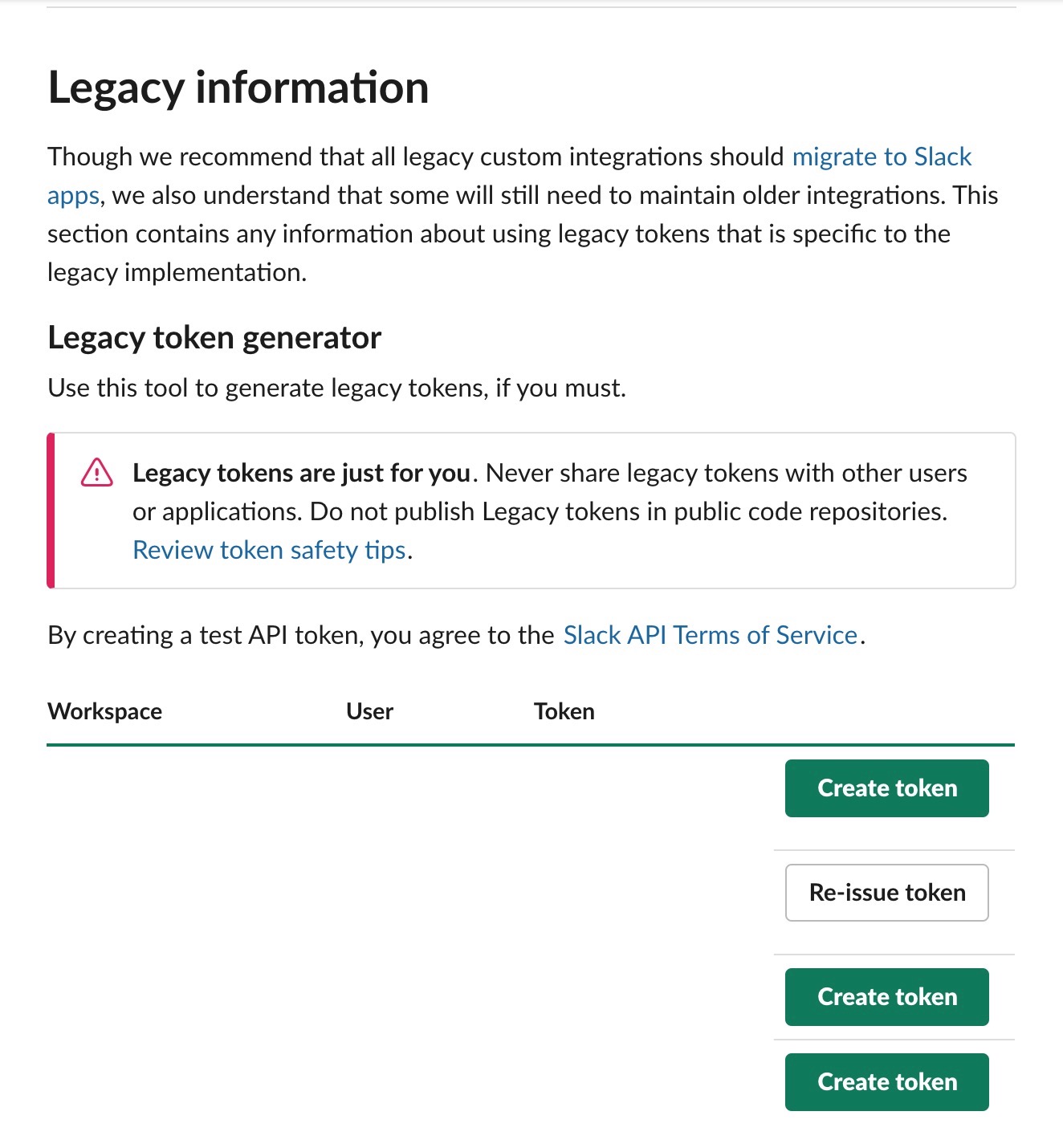Click the 'Legacy information' heading

point(238,88)
